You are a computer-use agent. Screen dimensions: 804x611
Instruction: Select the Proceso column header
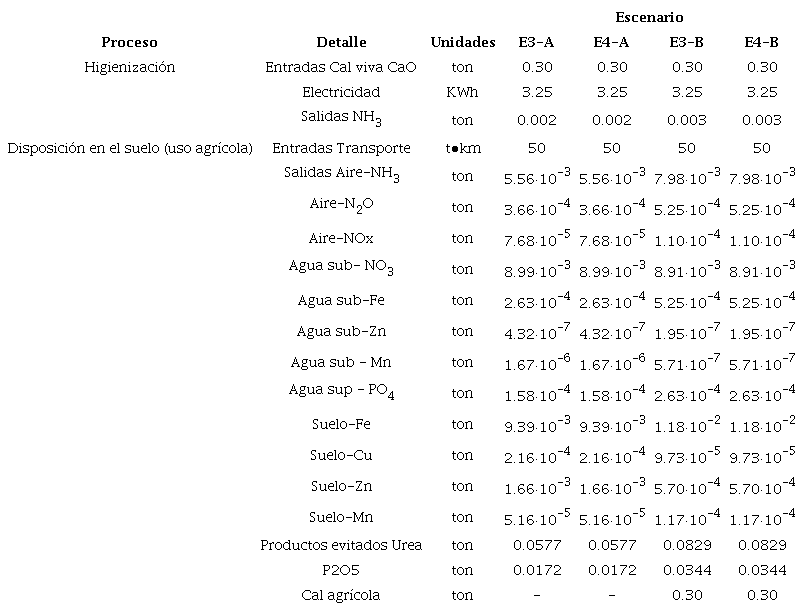129,42
